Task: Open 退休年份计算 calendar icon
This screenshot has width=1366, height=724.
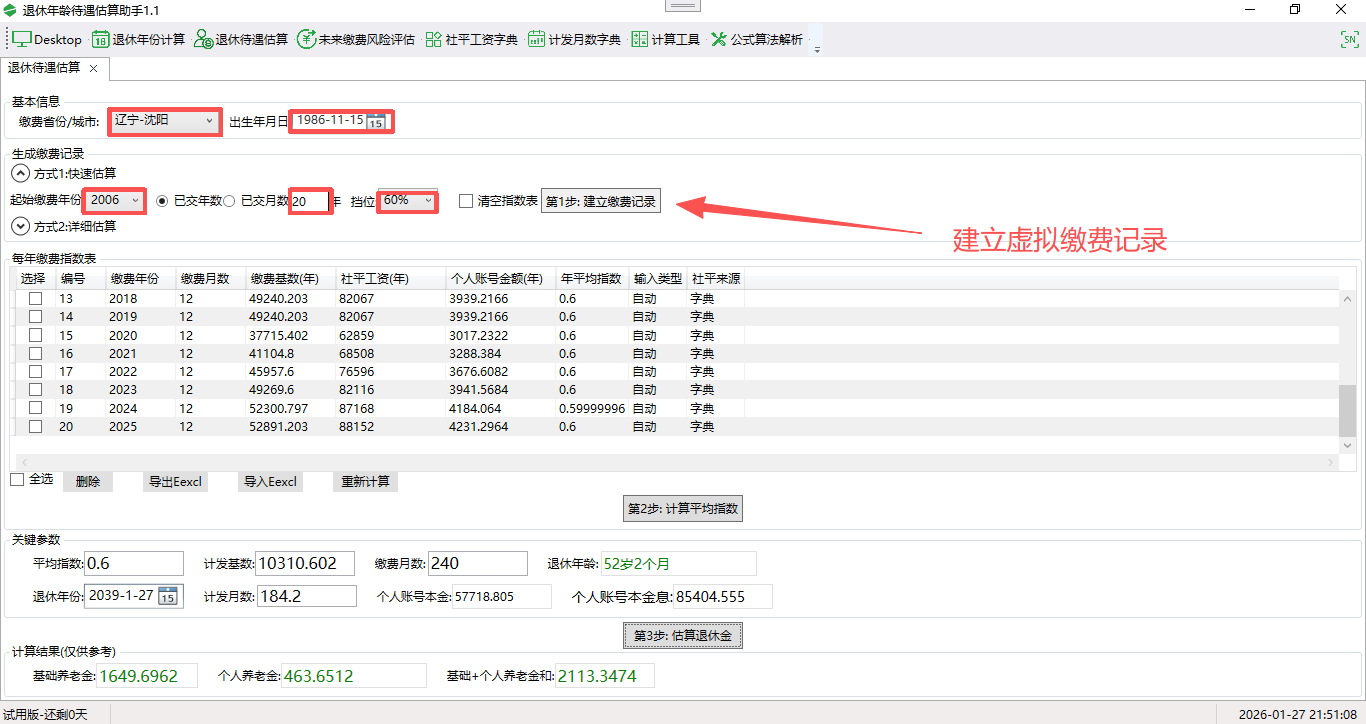Action: [x=100, y=40]
